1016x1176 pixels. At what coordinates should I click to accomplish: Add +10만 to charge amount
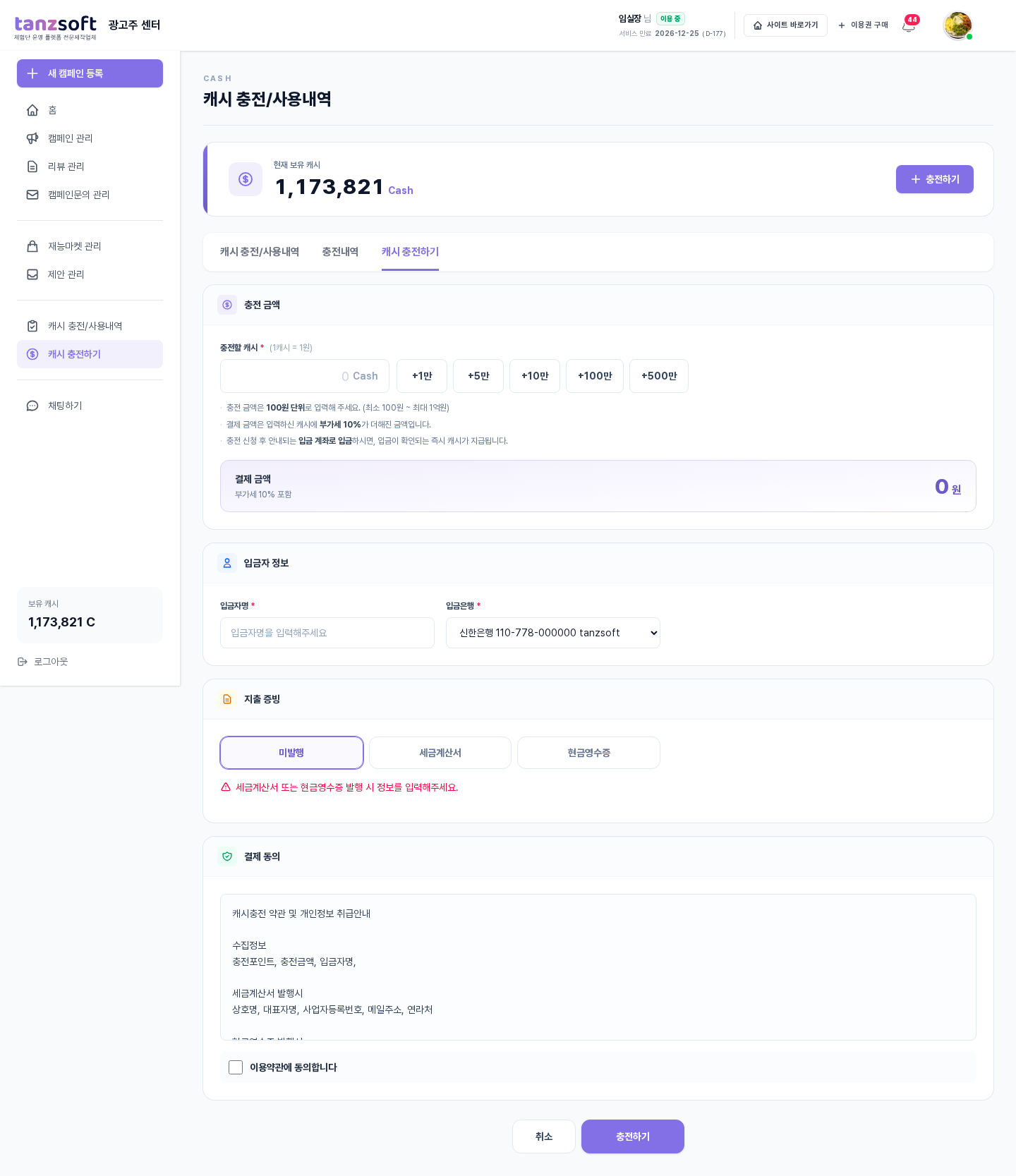coord(535,376)
